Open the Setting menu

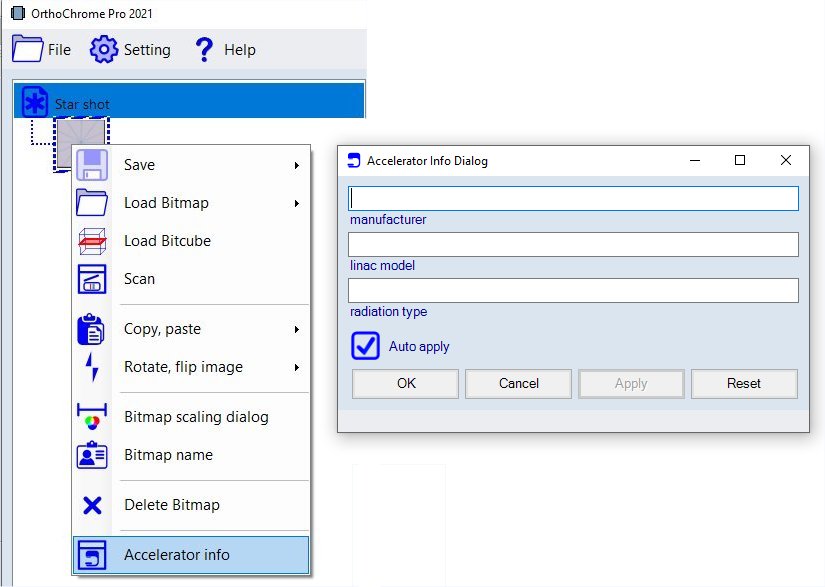click(x=130, y=50)
